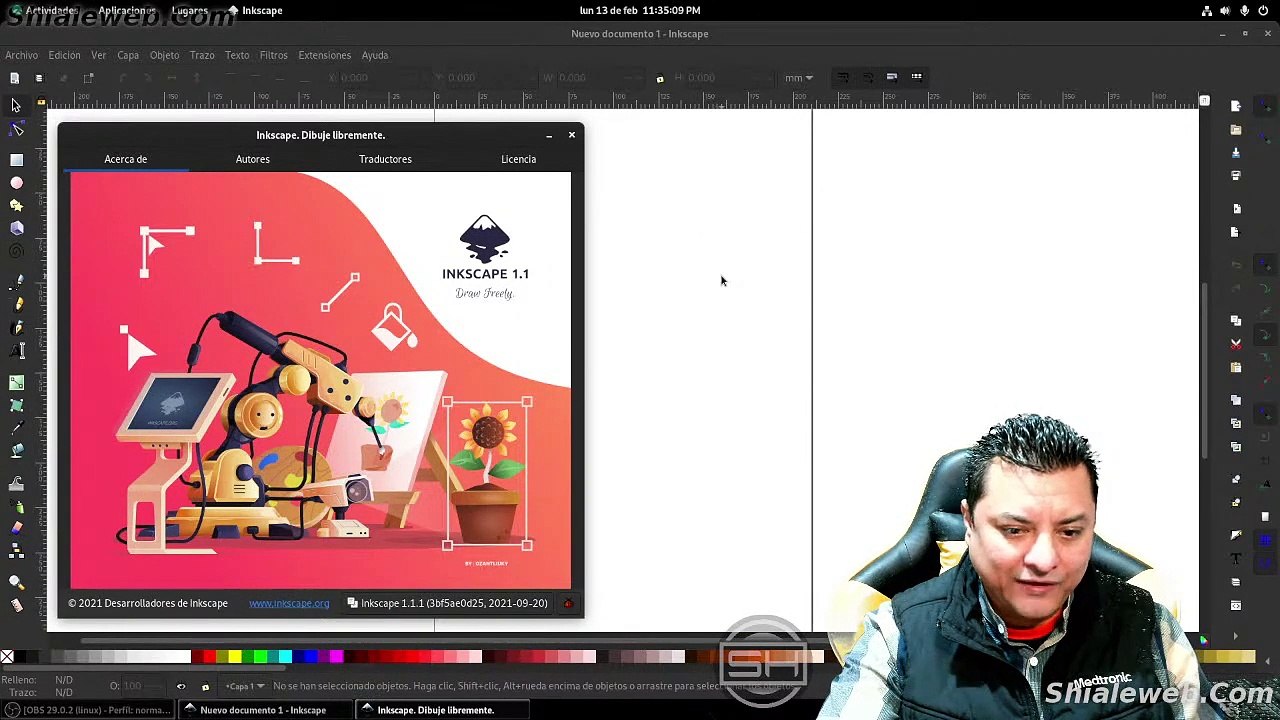Image resolution: width=1280 pixels, height=720 pixels.
Task: Click the Print icon in command bar
Action: pos(1236,176)
